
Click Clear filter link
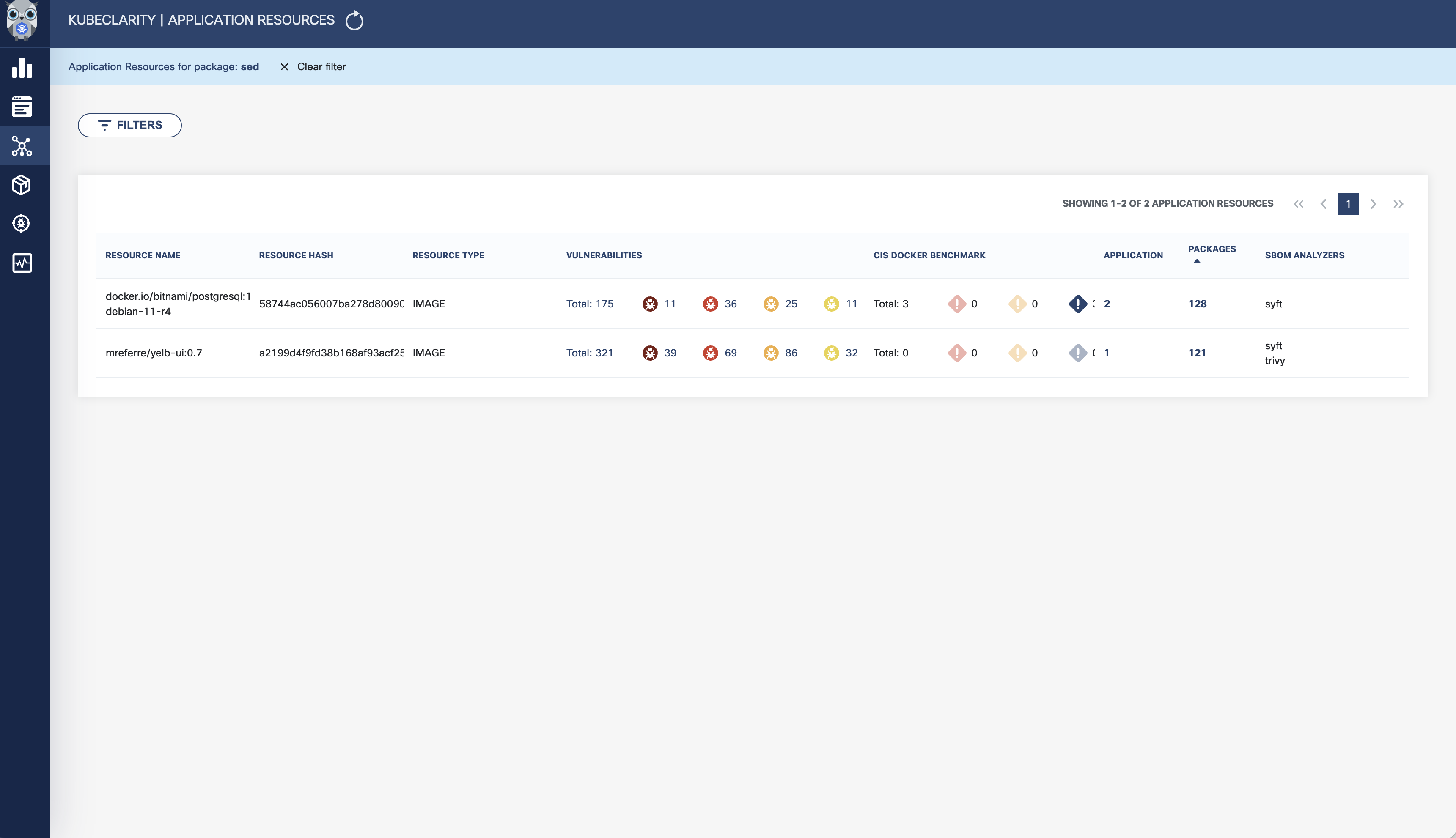click(x=321, y=67)
